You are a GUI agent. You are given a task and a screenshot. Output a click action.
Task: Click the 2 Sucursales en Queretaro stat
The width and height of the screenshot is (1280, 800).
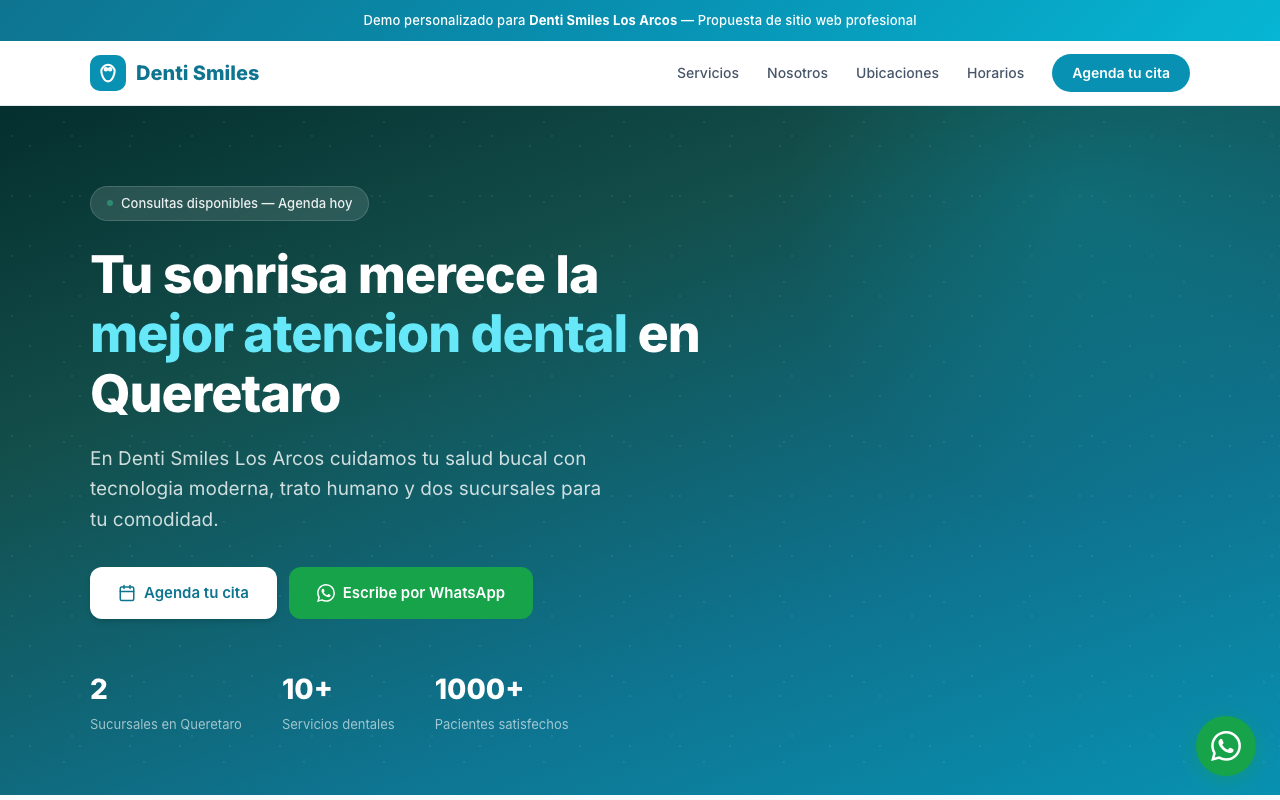tap(165, 705)
